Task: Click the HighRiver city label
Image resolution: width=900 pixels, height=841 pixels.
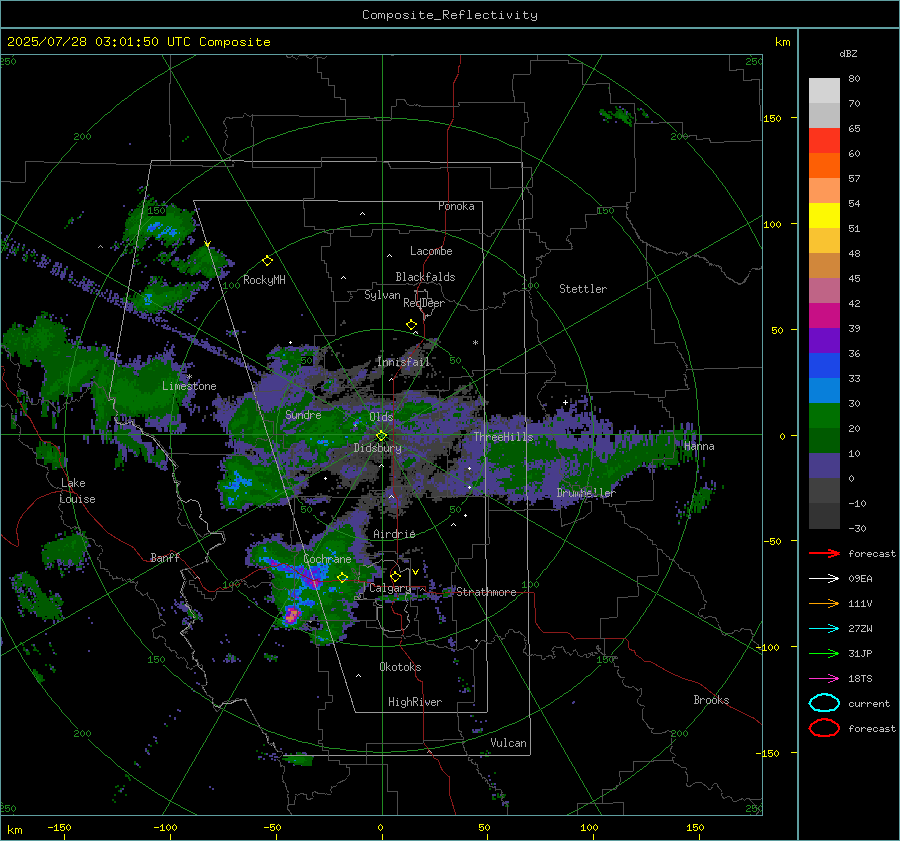Action: click(415, 702)
